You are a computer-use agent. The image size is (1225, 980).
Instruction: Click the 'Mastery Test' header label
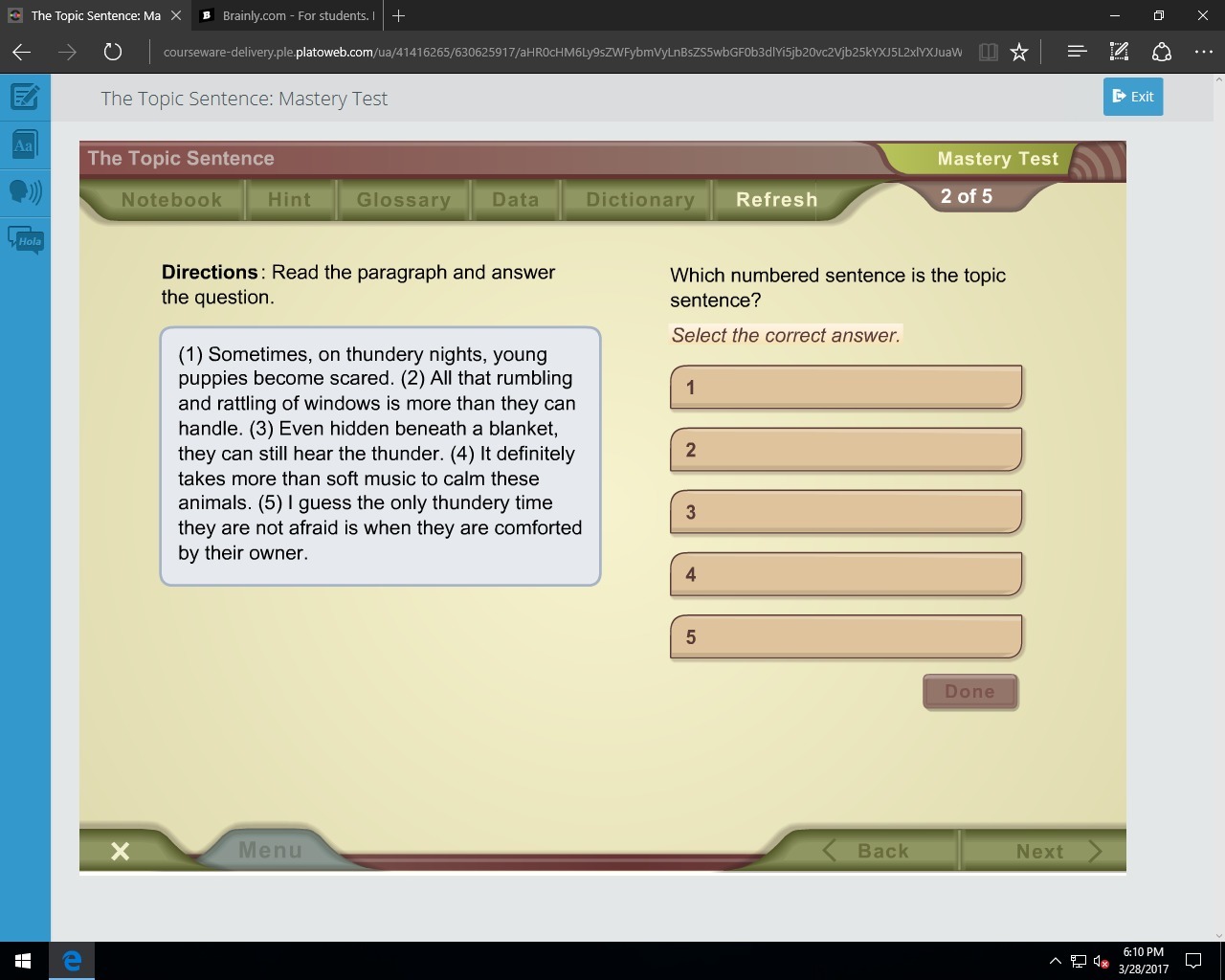pos(998,159)
